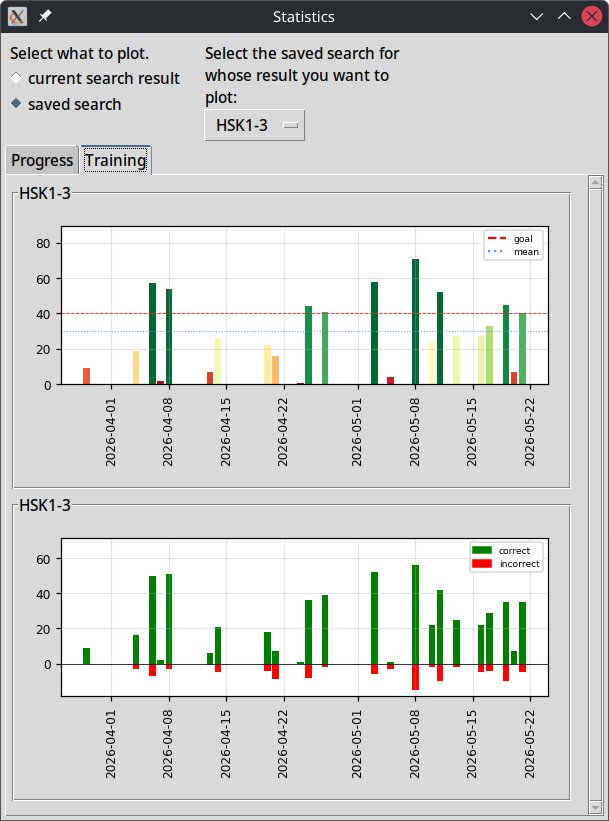Click the 'correct' legend entry
Screen dimensions: 609x821
[501, 550]
